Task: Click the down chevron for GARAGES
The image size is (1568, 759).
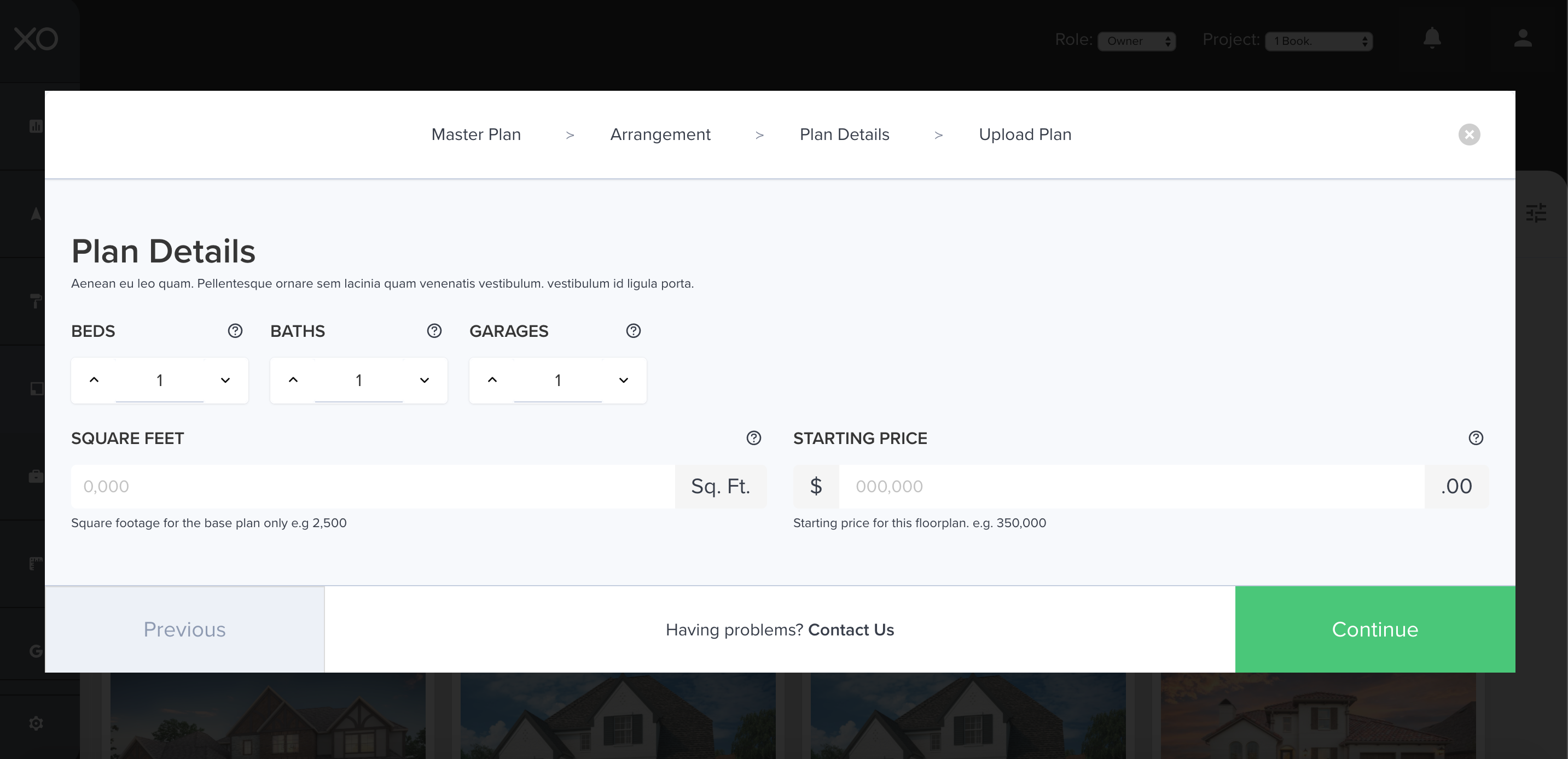Action: click(x=623, y=380)
